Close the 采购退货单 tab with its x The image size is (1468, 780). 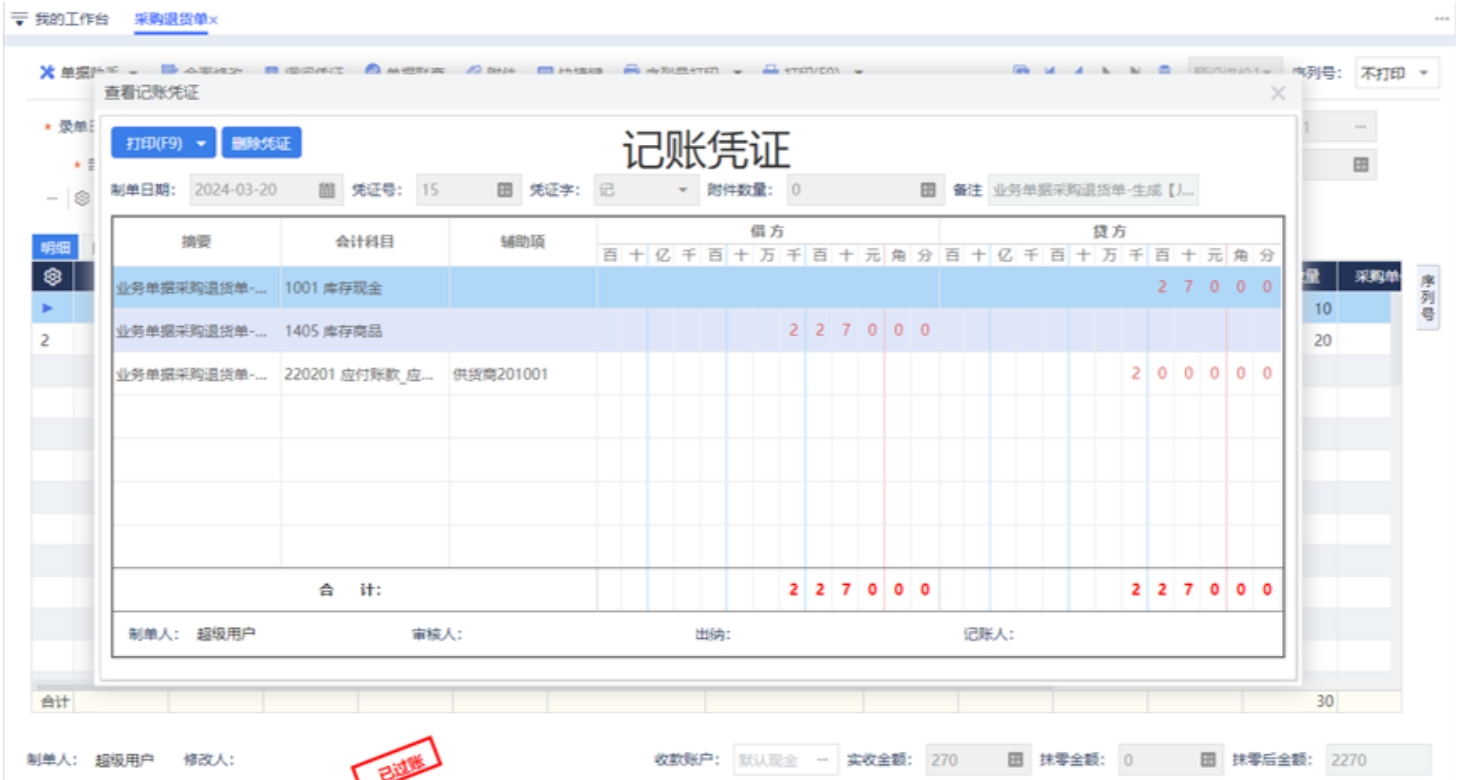click(x=213, y=20)
